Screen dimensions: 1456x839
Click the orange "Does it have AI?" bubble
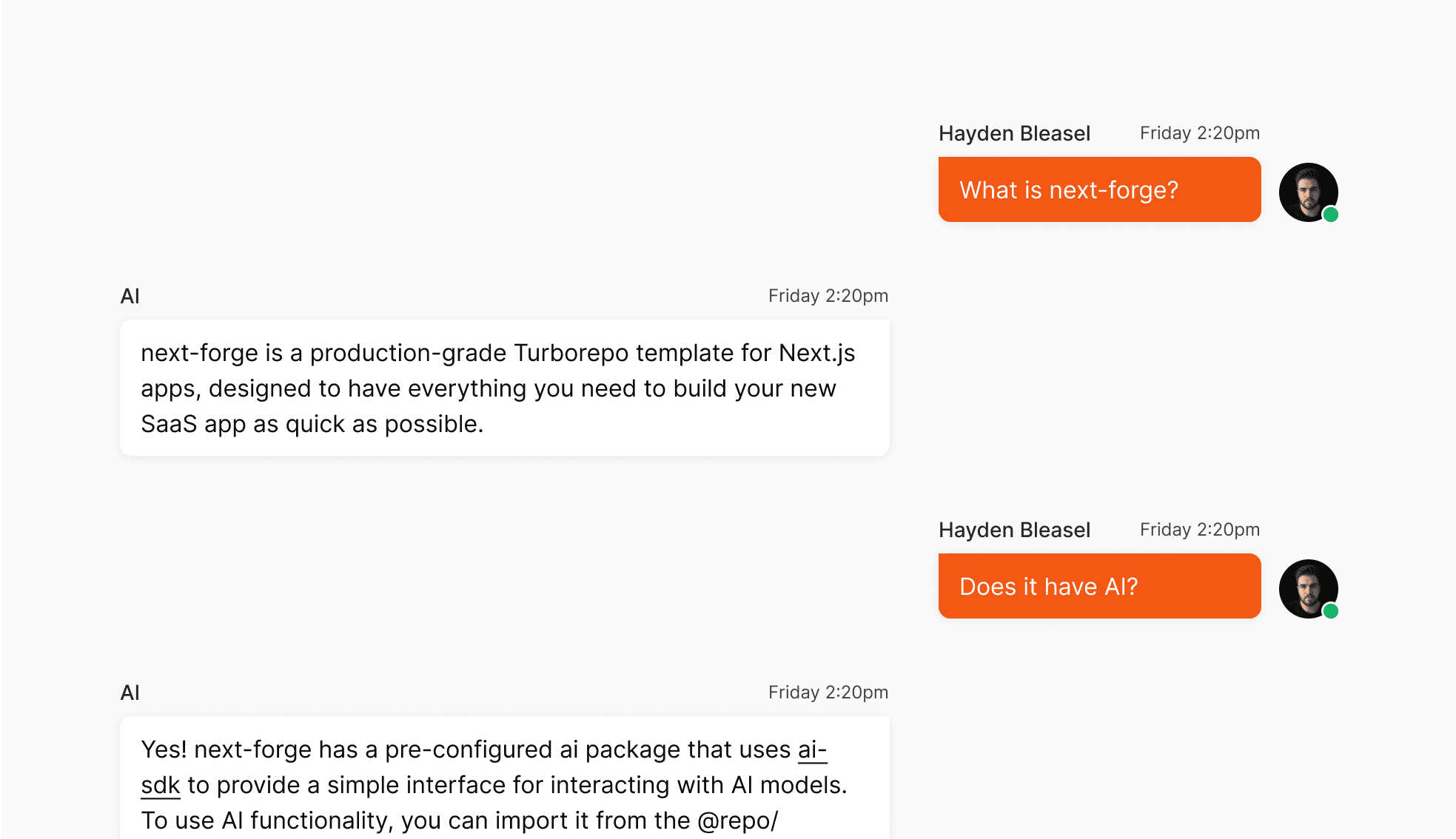(x=1099, y=586)
